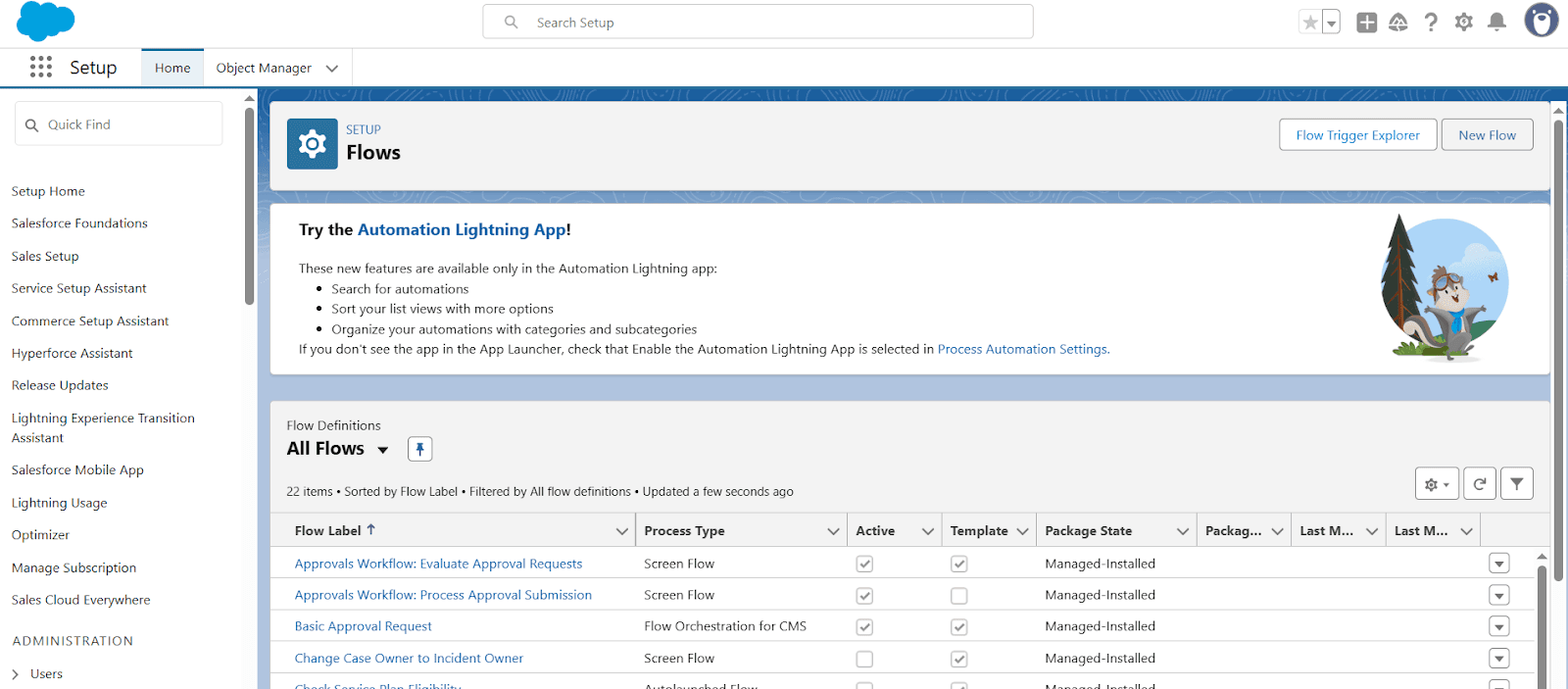1568x689 pixels.
Task: Show the list filters funnel
Action: coord(1517,483)
